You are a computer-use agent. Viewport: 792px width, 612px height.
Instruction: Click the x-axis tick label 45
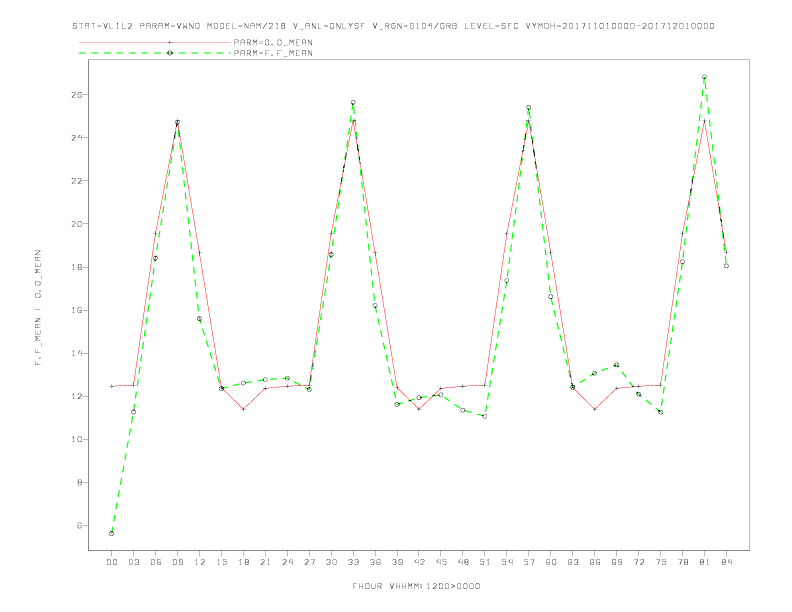[441, 562]
